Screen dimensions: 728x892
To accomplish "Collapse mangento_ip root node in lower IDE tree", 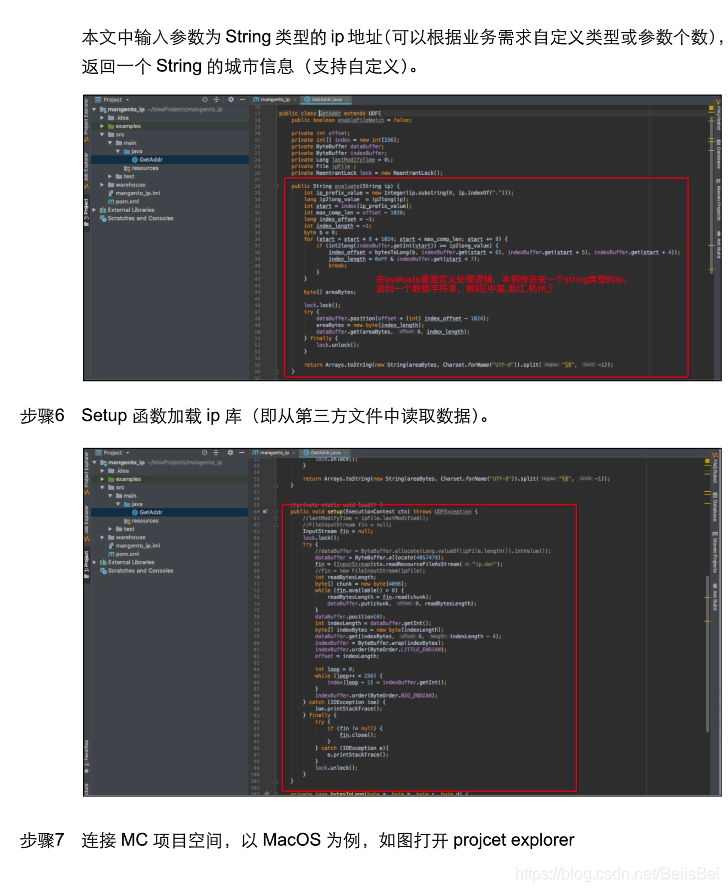I will [94, 462].
